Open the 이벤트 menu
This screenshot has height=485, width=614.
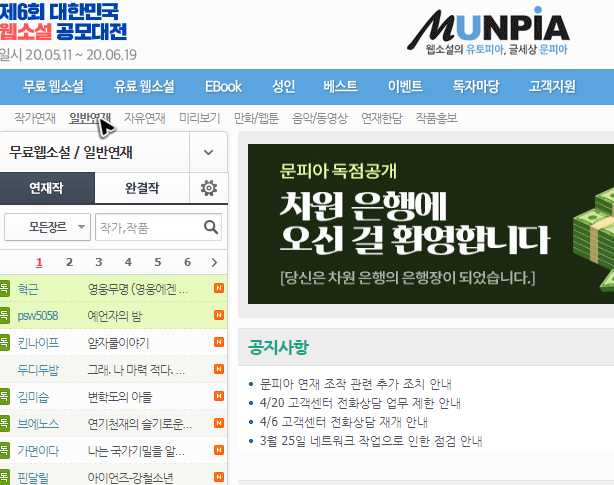[x=405, y=87]
